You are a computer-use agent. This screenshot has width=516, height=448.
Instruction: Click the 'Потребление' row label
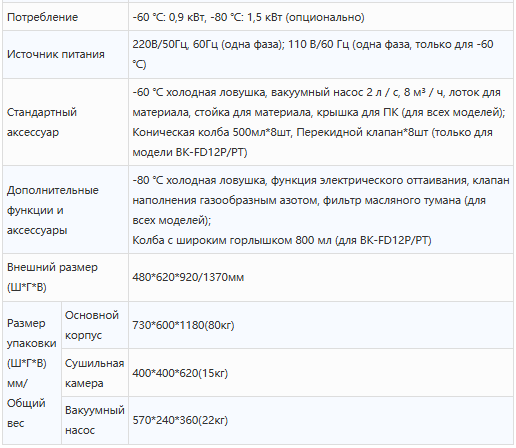coord(42,17)
